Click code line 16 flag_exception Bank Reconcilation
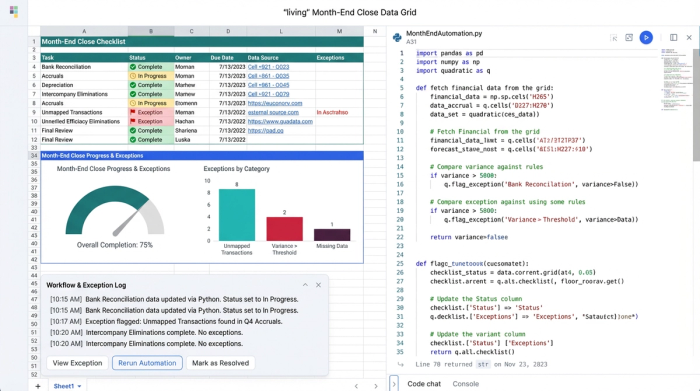700x391 pixels. click(x=541, y=184)
